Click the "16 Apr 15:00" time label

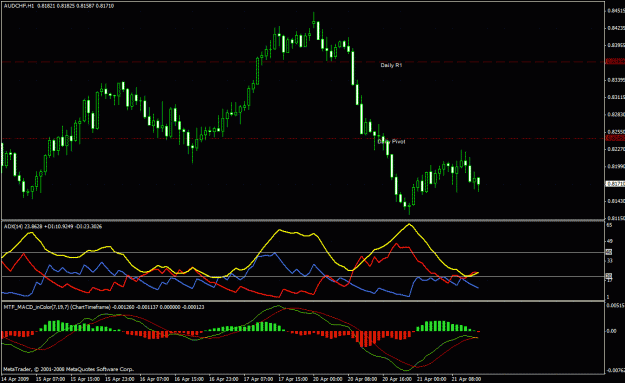click(189, 379)
